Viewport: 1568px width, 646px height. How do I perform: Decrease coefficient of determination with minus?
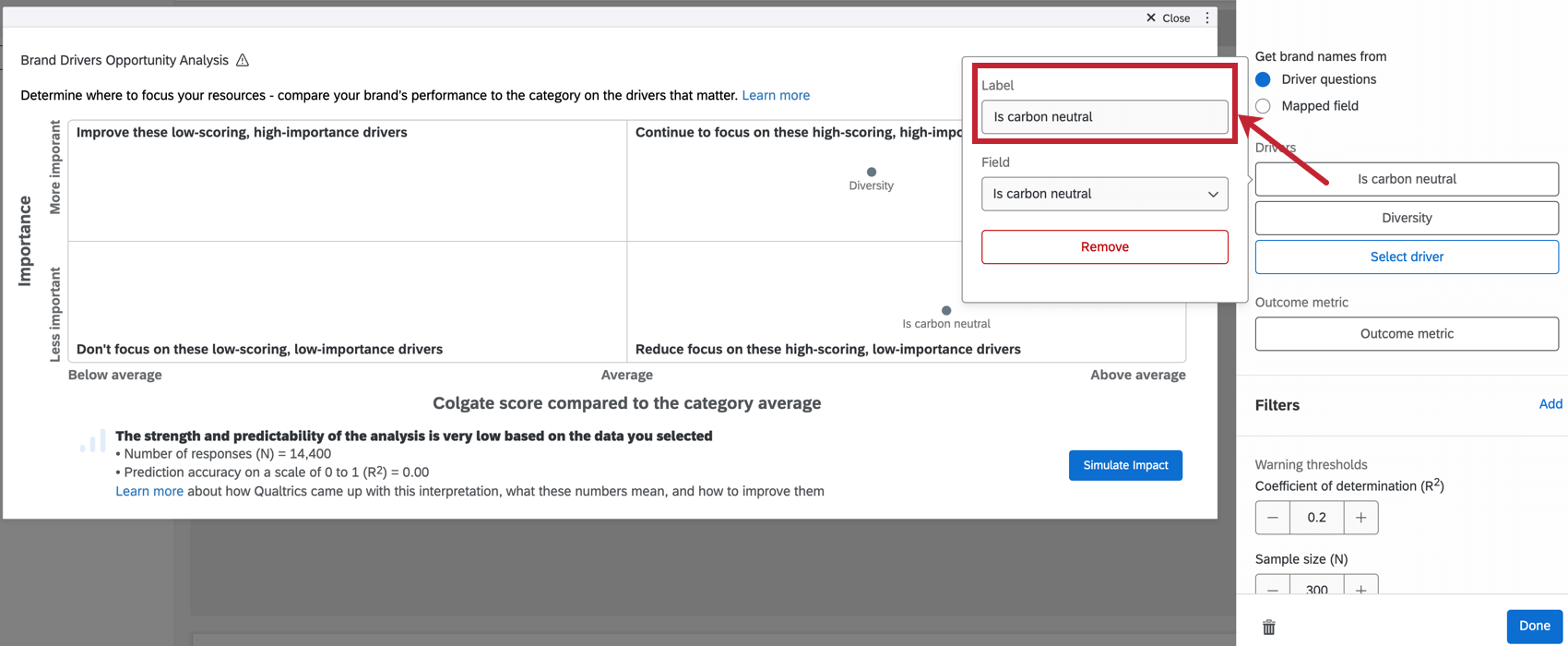1273,518
